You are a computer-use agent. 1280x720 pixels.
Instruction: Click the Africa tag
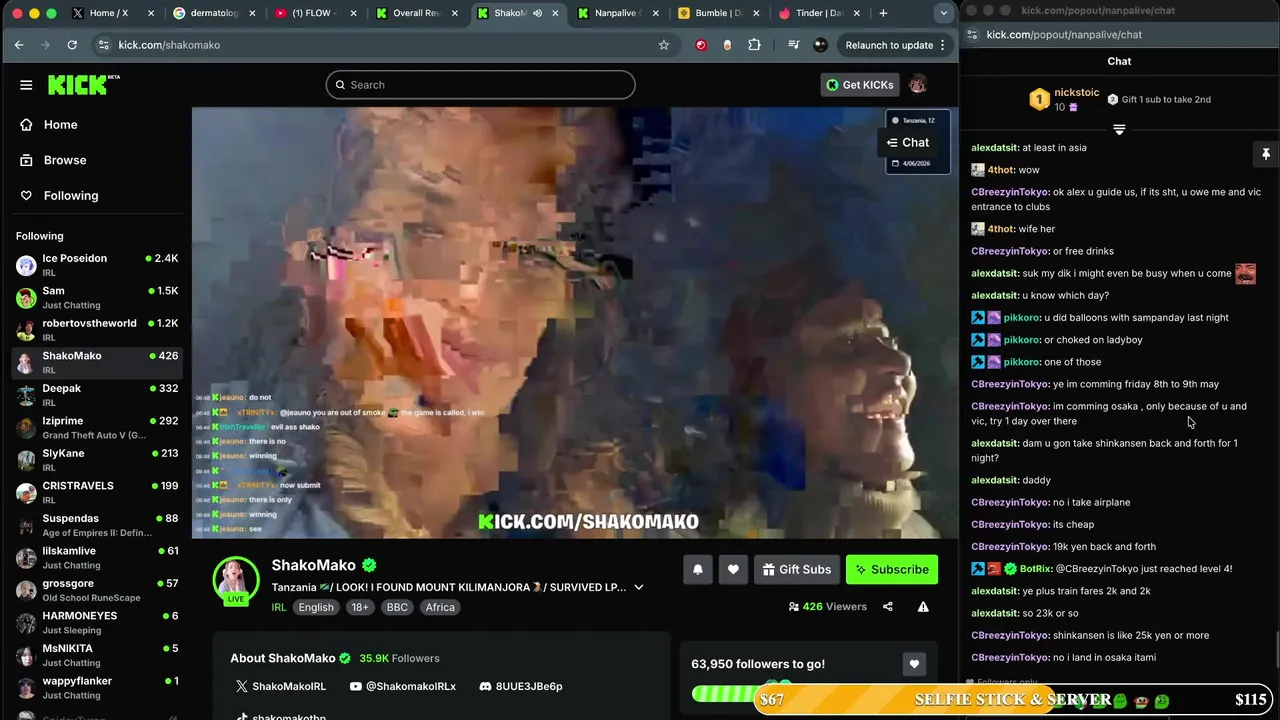click(x=440, y=607)
